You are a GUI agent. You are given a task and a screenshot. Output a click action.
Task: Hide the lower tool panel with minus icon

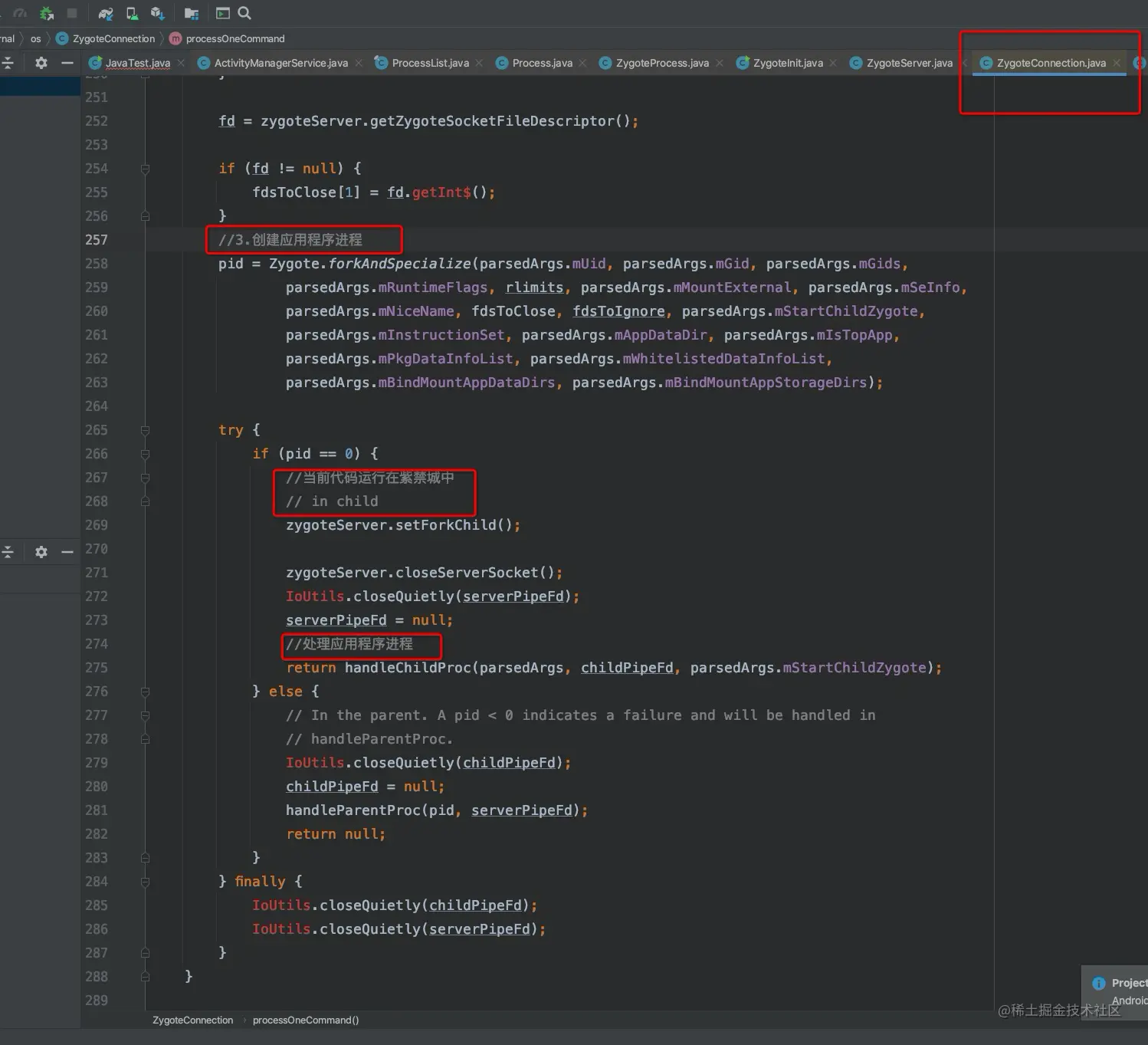tap(67, 552)
